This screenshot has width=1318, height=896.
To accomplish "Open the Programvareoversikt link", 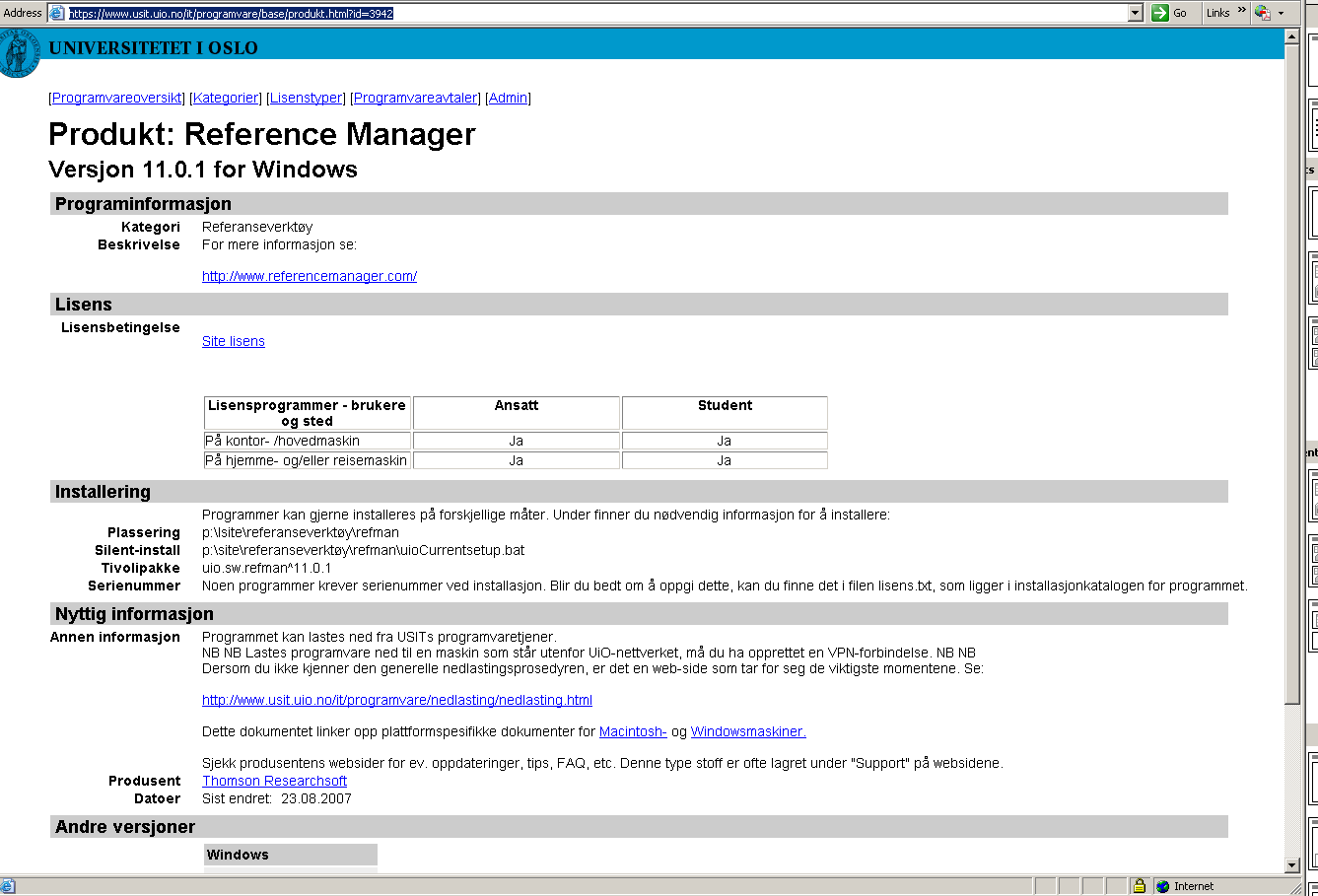I will point(116,98).
